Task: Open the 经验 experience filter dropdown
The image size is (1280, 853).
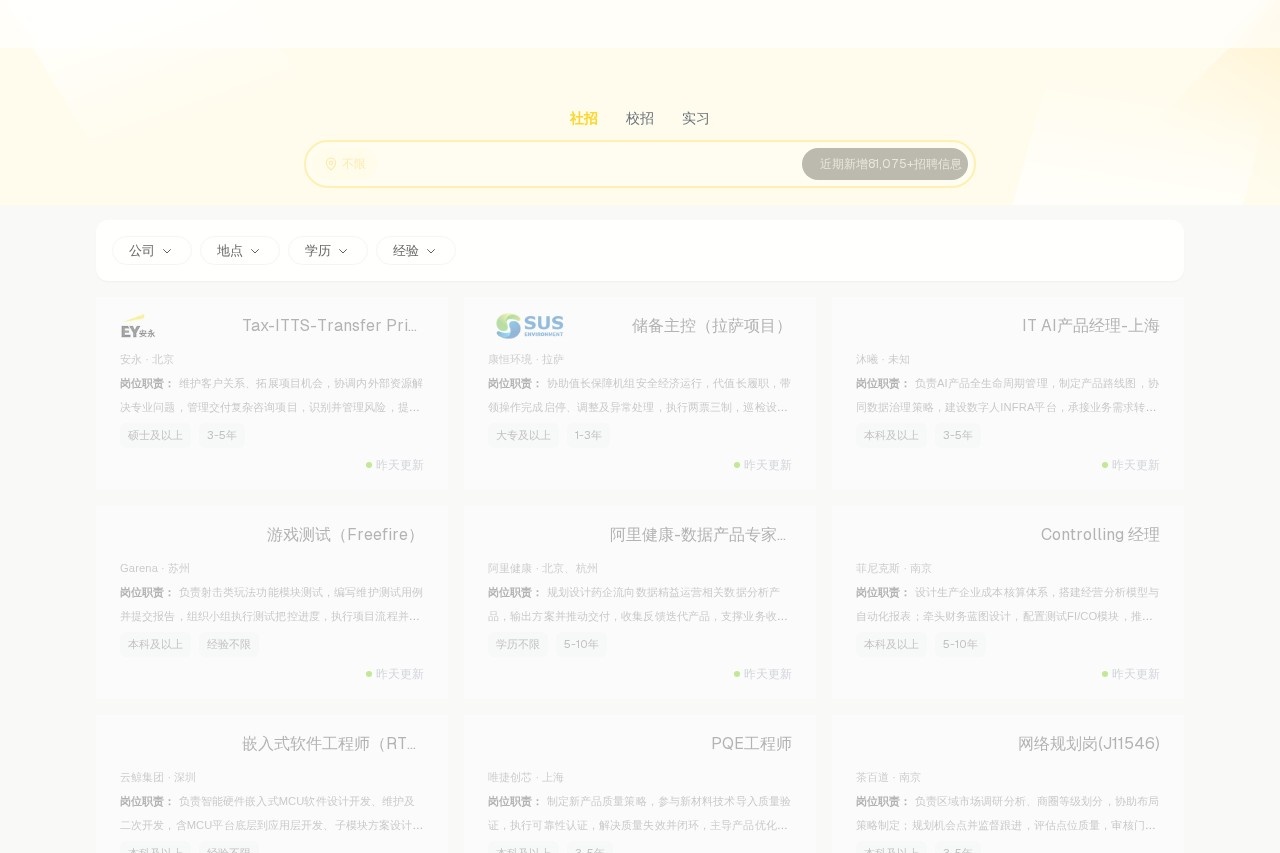Action: pyautogui.click(x=415, y=251)
